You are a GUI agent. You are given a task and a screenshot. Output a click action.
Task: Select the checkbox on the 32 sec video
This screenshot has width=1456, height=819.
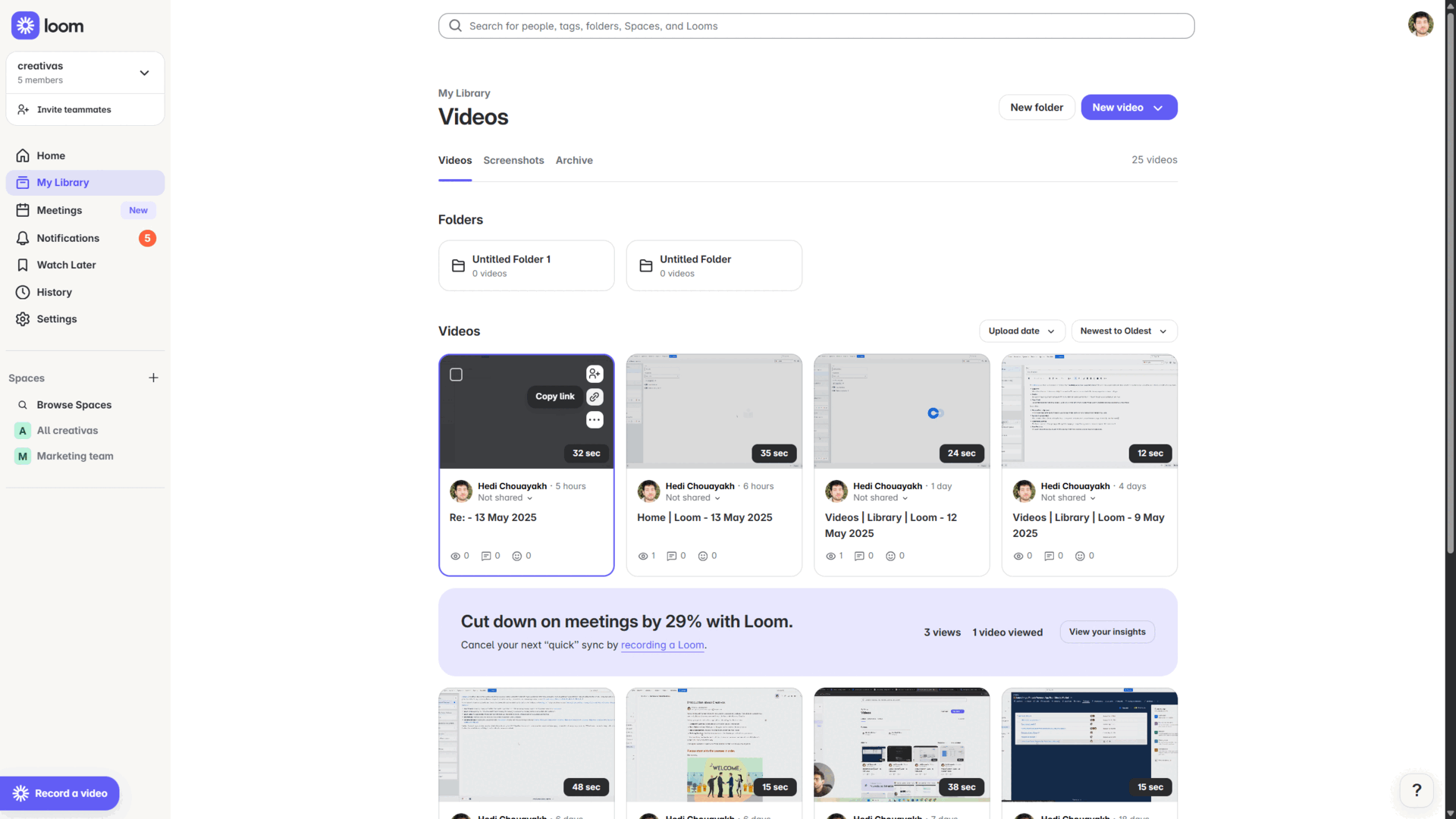456,375
